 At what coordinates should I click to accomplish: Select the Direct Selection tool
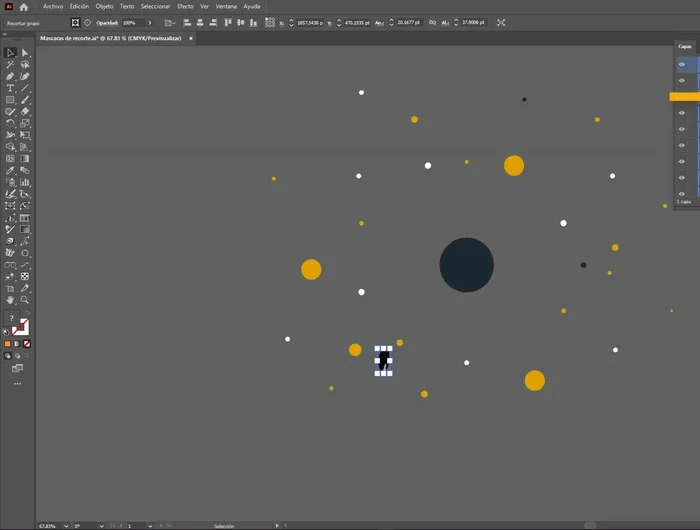tap(25, 52)
